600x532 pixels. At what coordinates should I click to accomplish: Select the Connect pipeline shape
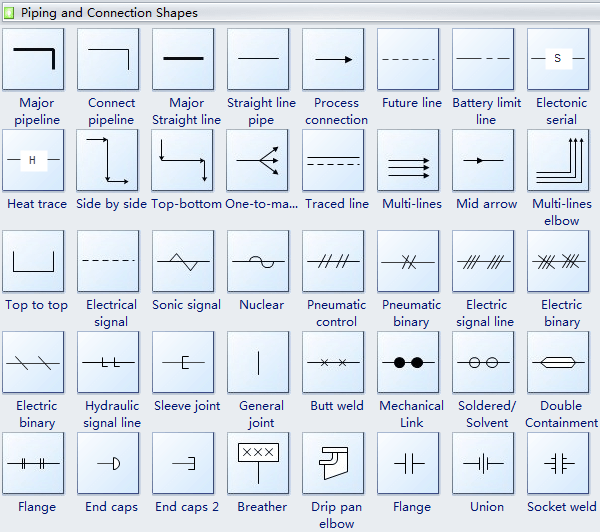(x=108, y=59)
